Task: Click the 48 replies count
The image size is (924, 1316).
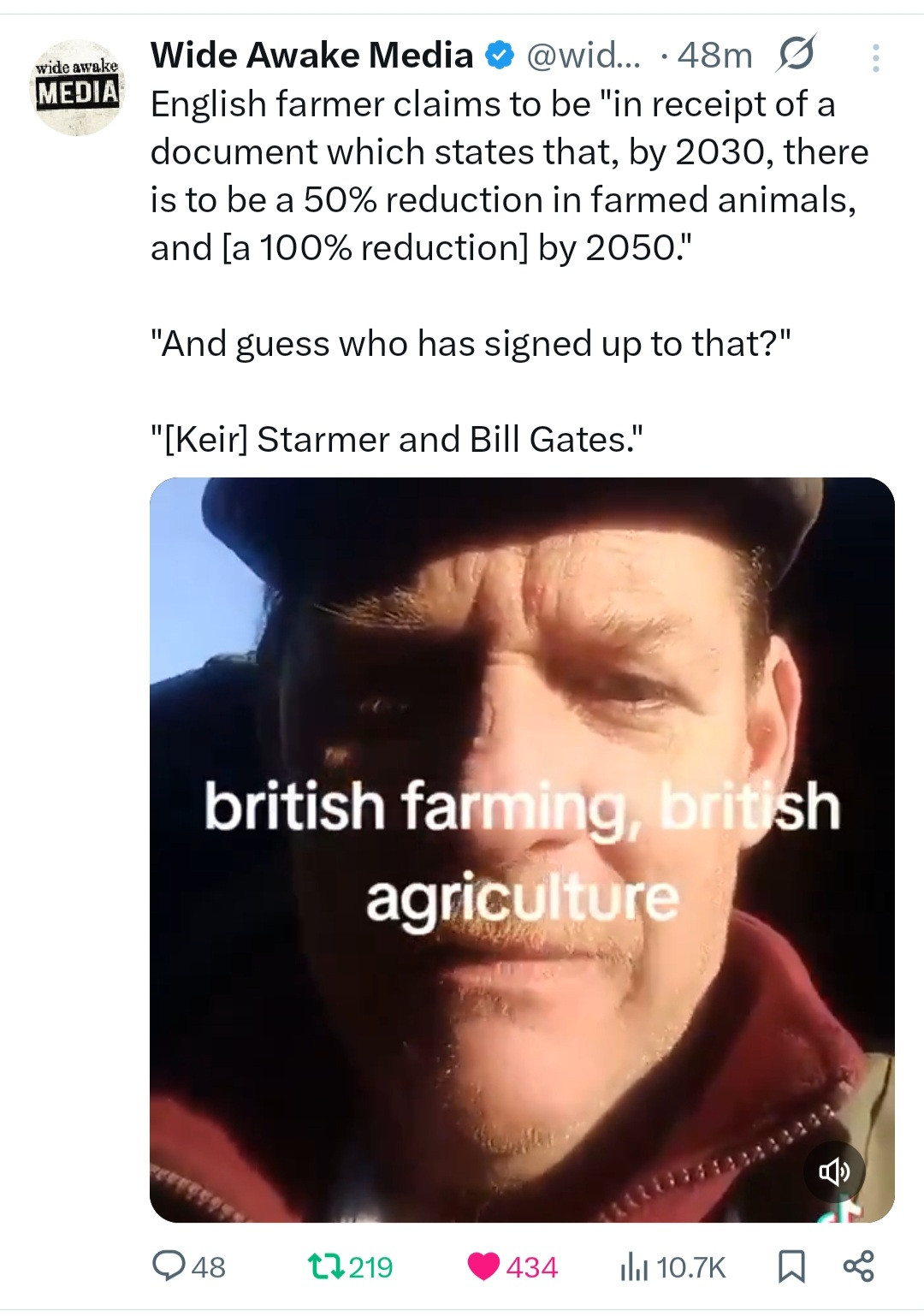Action: pos(209,1267)
